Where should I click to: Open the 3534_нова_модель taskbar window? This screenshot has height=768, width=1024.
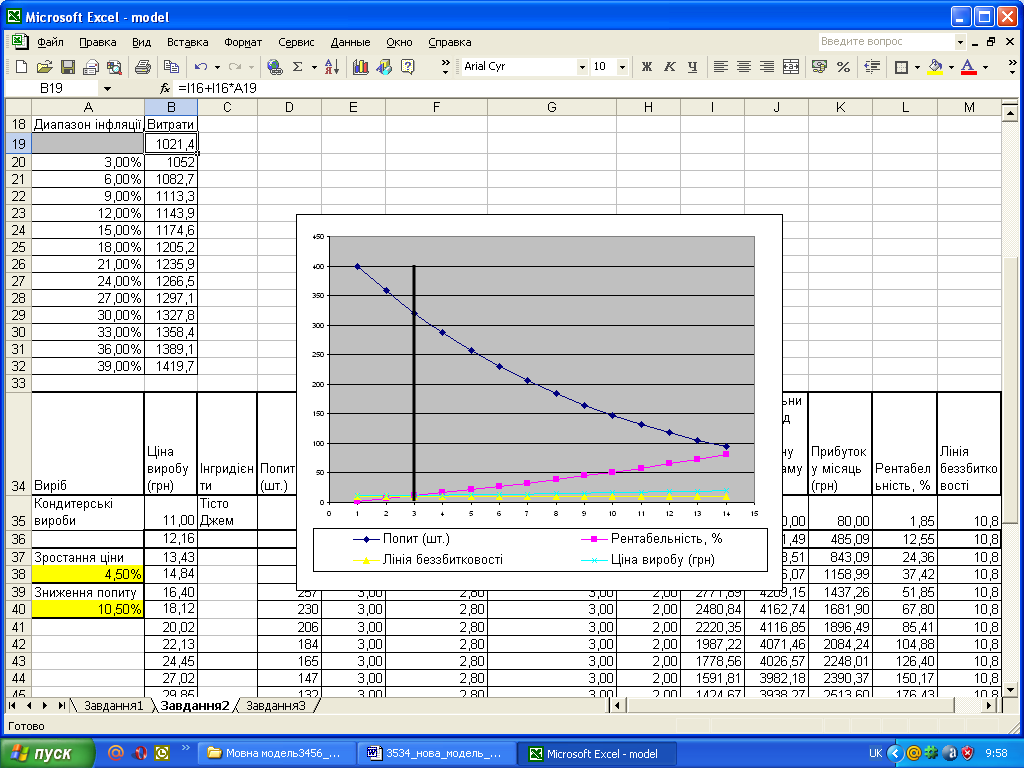(x=436, y=753)
